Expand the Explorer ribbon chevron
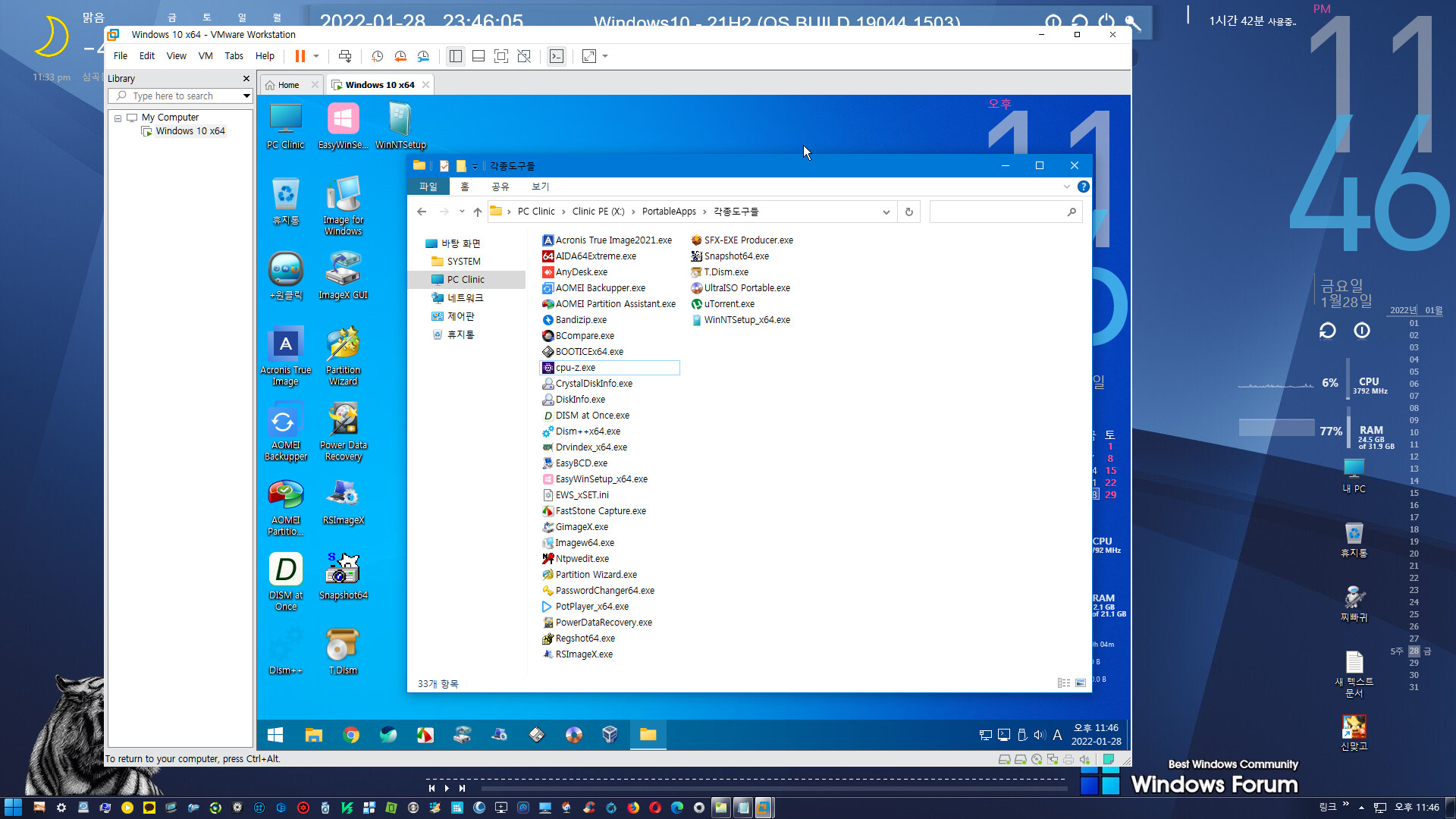This screenshot has height=819, width=1456. tap(1066, 187)
